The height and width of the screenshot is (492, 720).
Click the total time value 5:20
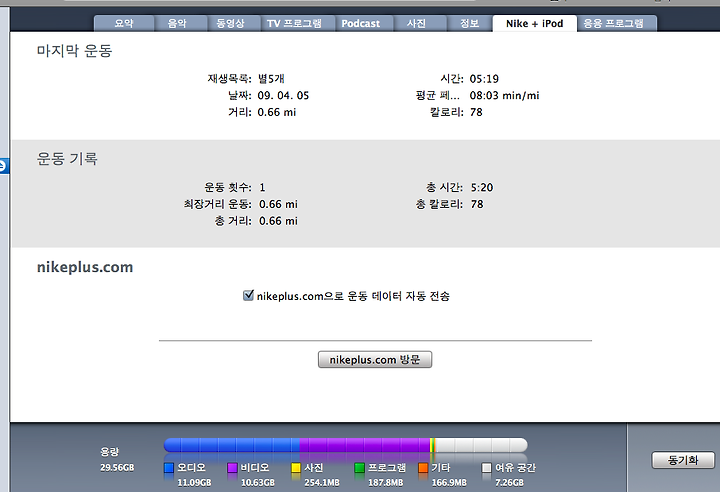pyautogui.click(x=482, y=187)
